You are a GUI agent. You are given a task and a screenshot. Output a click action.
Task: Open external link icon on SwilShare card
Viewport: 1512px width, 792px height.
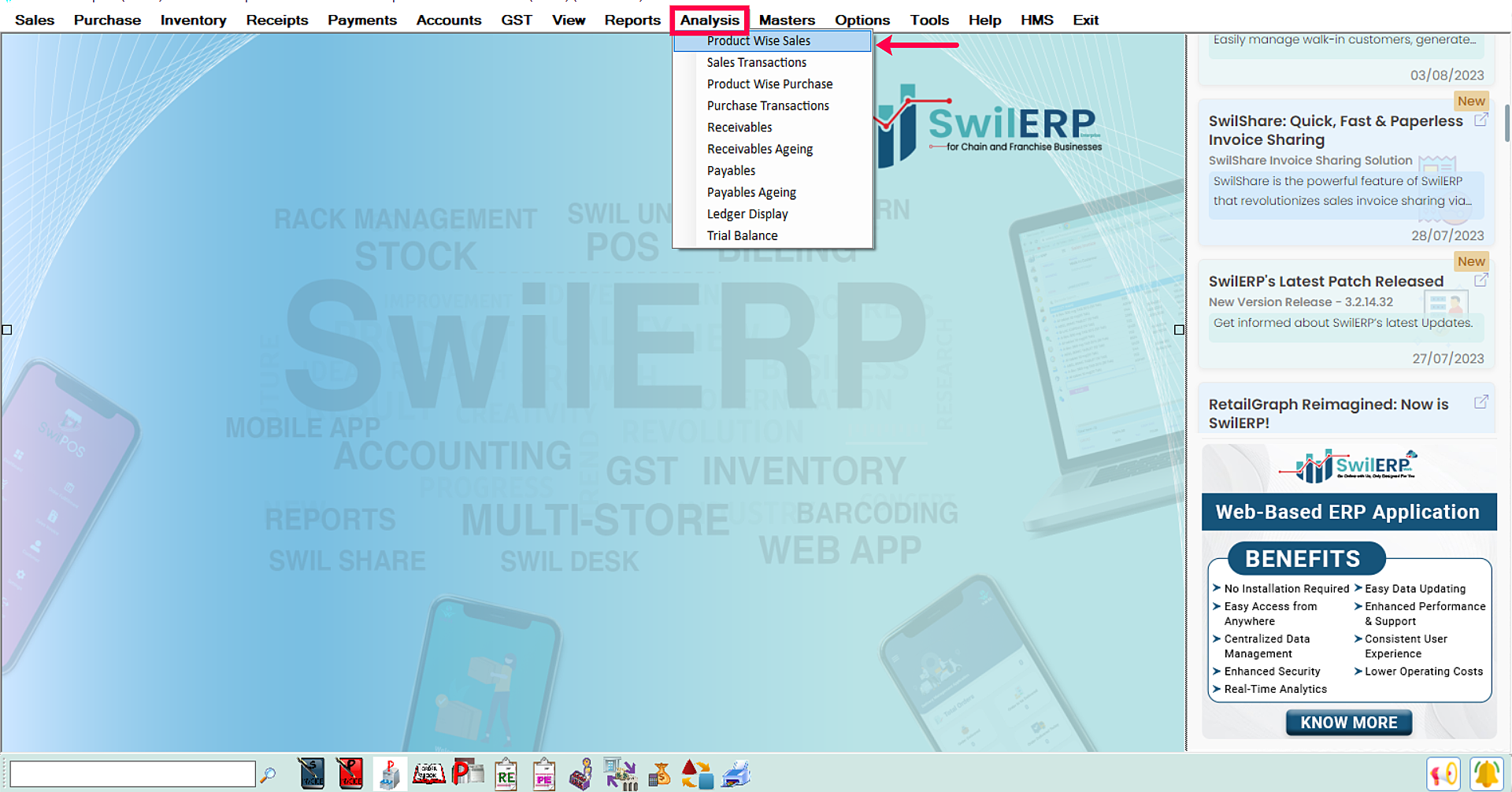pyautogui.click(x=1480, y=120)
